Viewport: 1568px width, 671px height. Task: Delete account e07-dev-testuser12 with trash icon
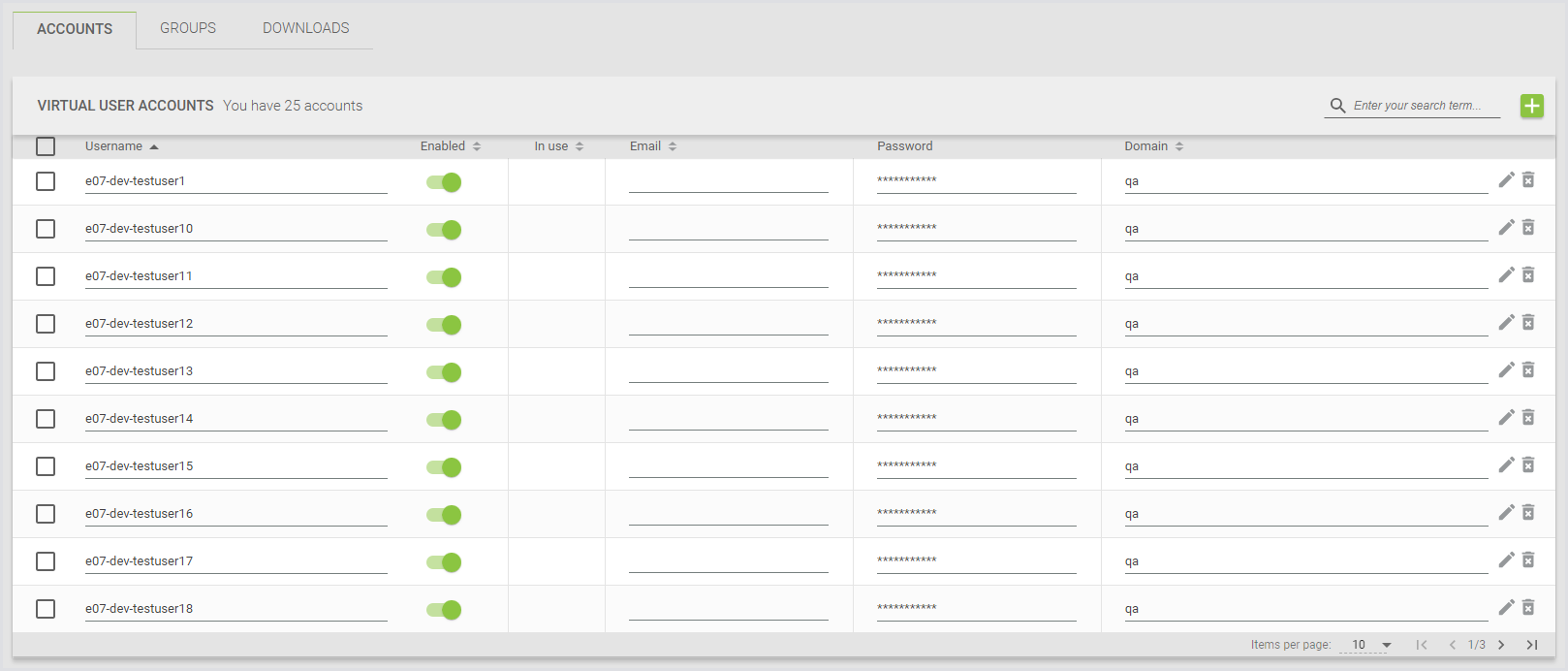1528,322
